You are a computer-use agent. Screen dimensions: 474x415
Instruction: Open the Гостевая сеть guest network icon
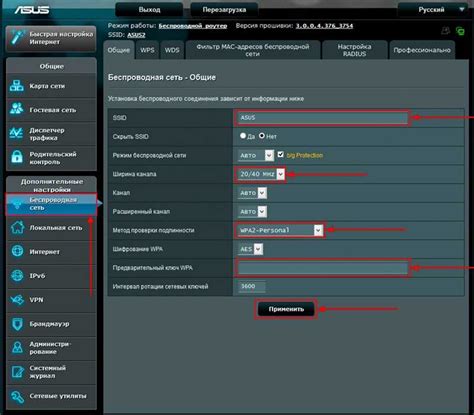pyautogui.click(x=16, y=109)
